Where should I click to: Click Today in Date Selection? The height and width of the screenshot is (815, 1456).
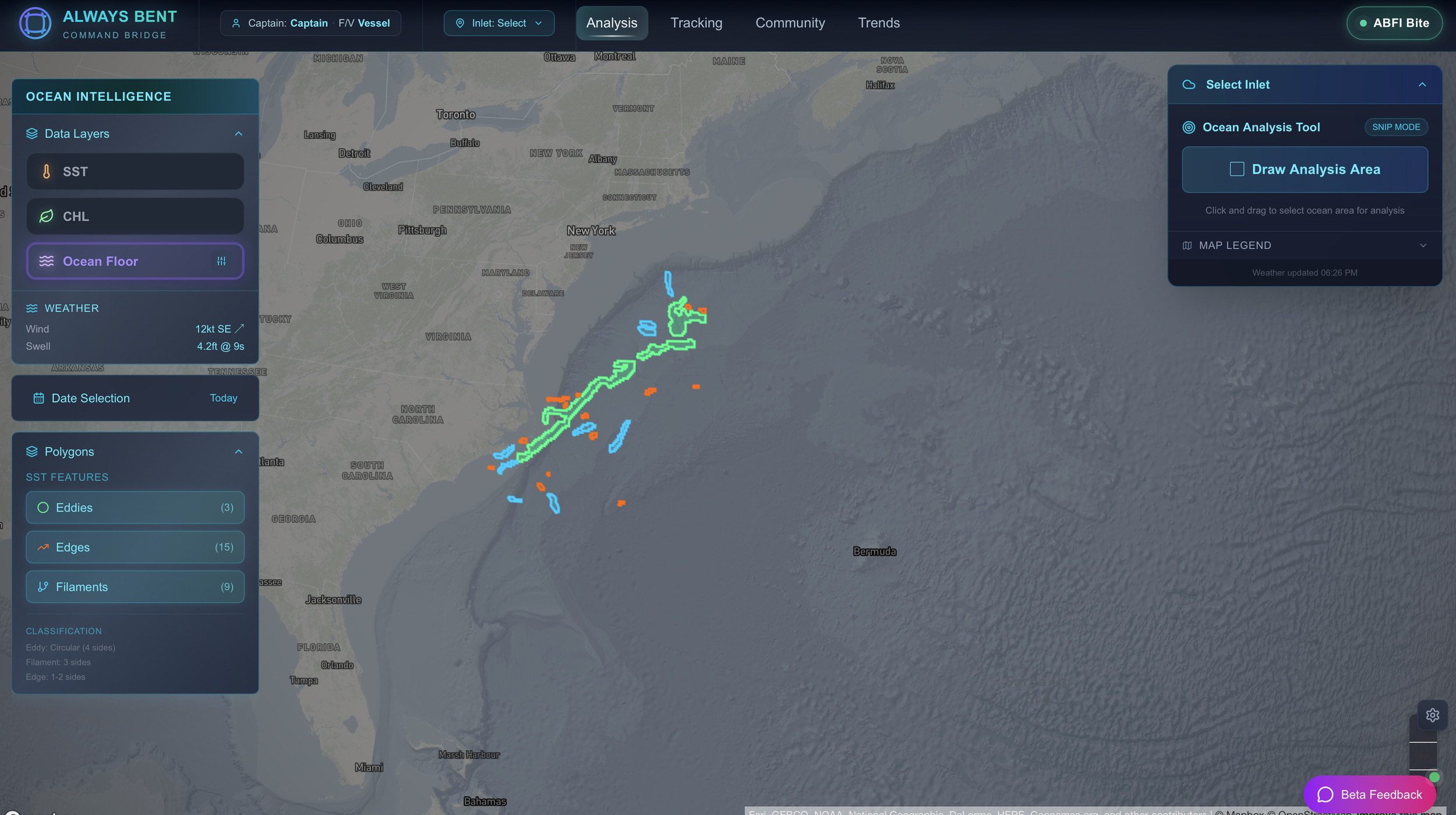tap(224, 398)
